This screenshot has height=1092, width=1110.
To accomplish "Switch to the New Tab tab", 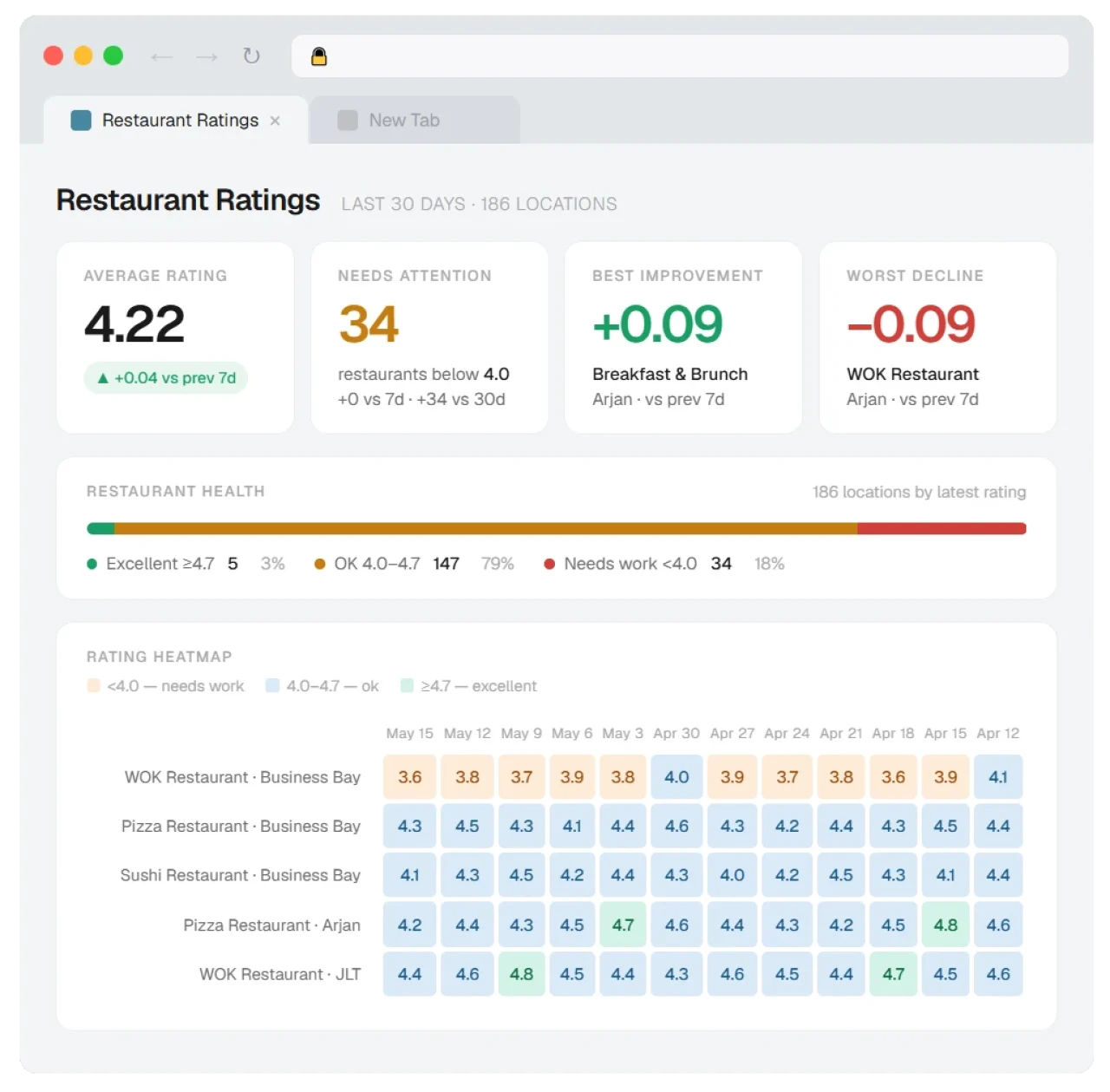I will (x=415, y=121).
